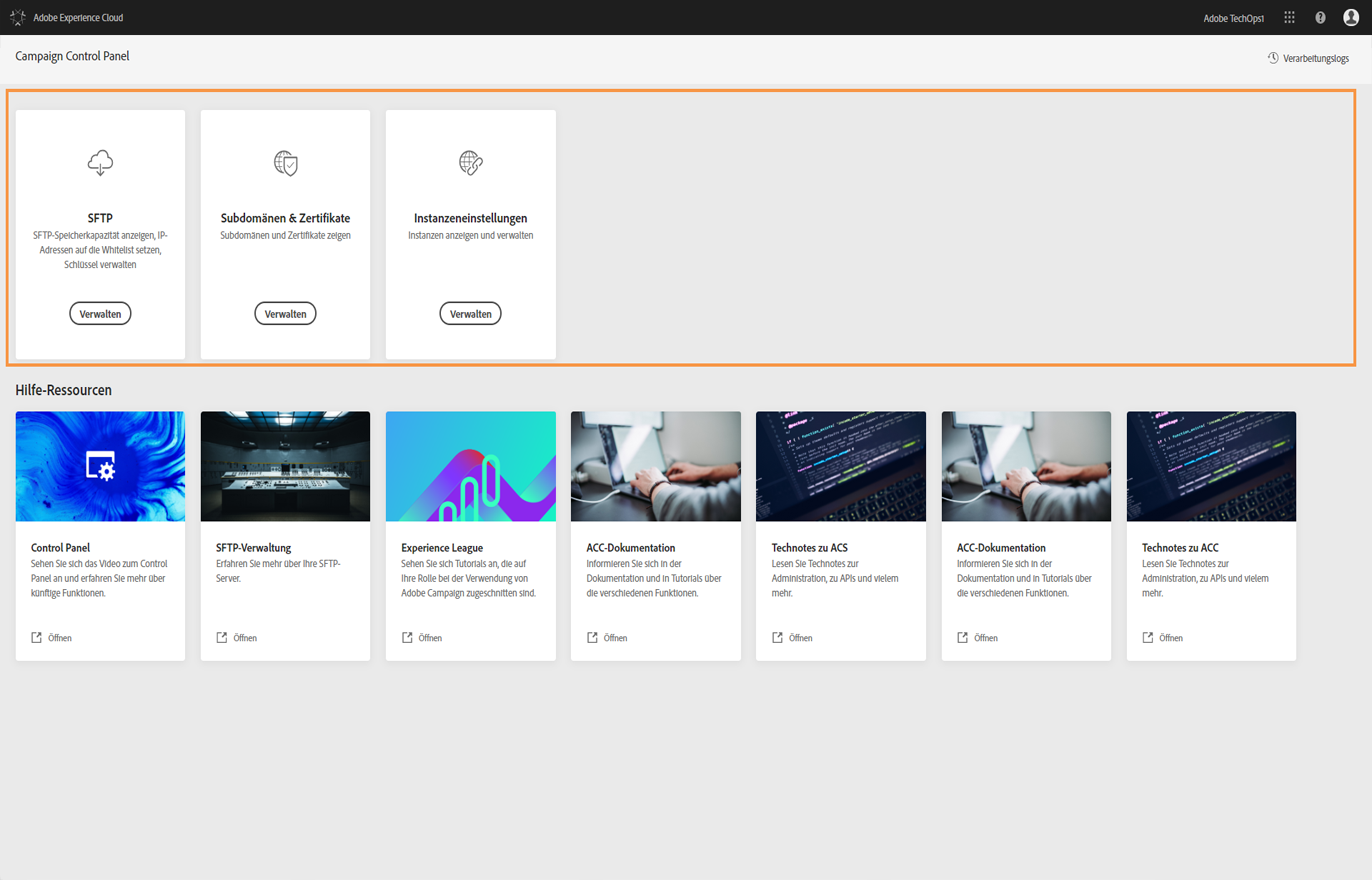
Task: Click the Hilfe-Ressourcen section heading
Action: coord(64,390)
